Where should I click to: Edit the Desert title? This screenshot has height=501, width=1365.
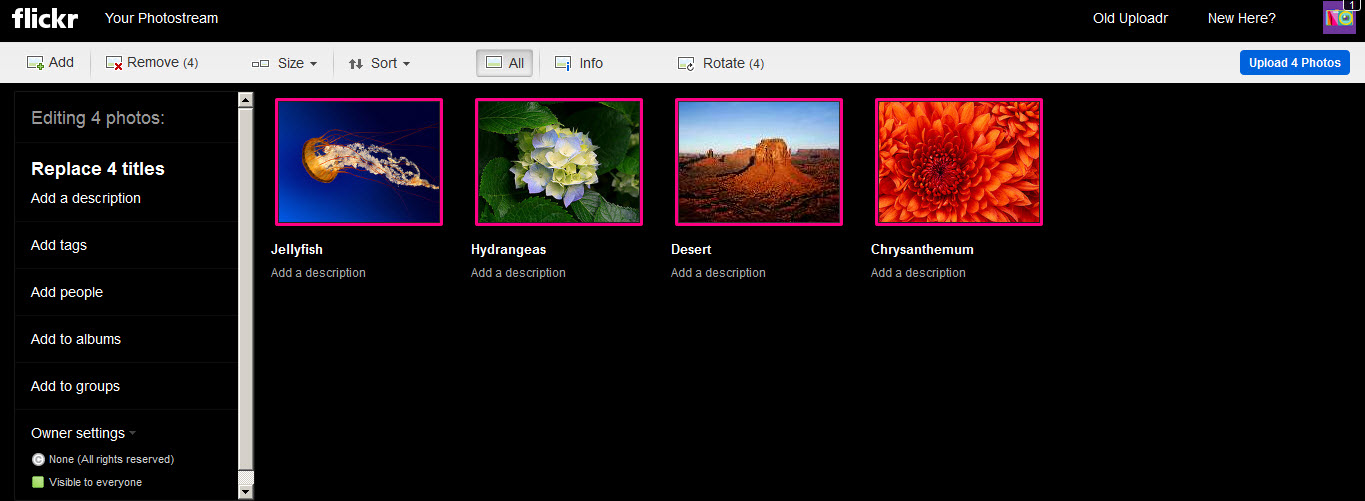click(x=691, y=250)
